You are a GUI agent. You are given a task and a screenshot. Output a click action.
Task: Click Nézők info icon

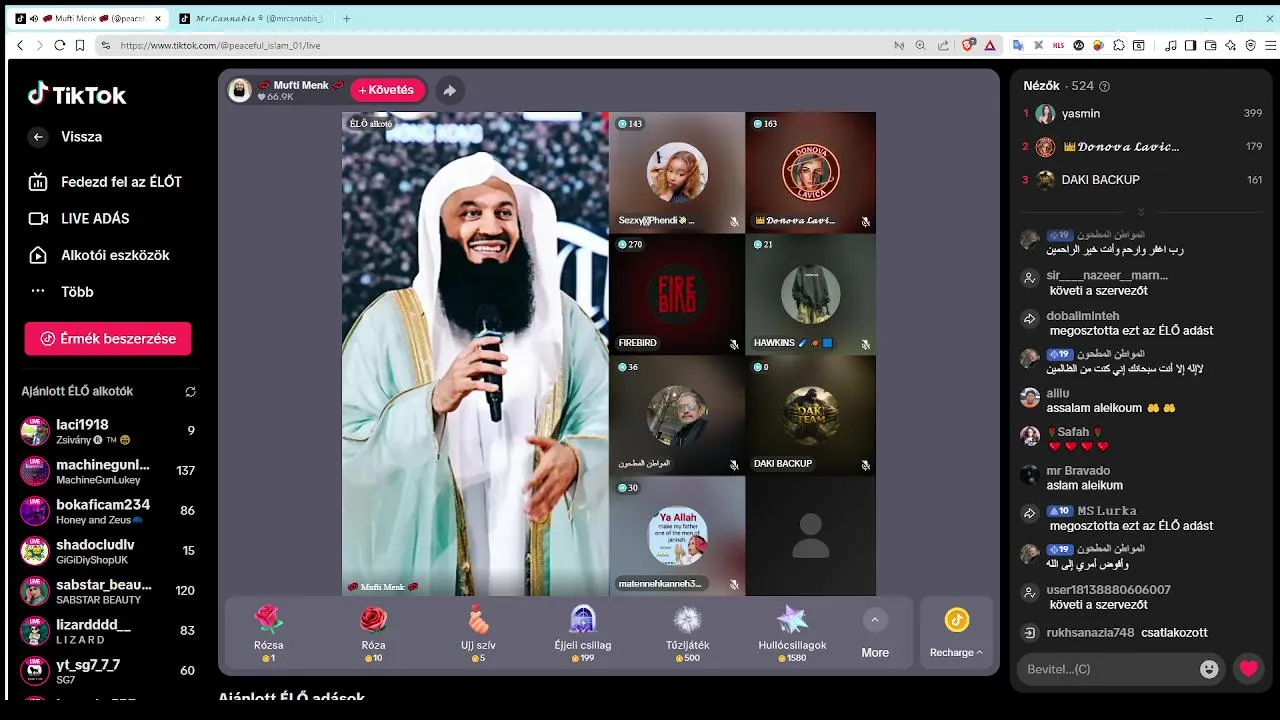click(1104, 87)
